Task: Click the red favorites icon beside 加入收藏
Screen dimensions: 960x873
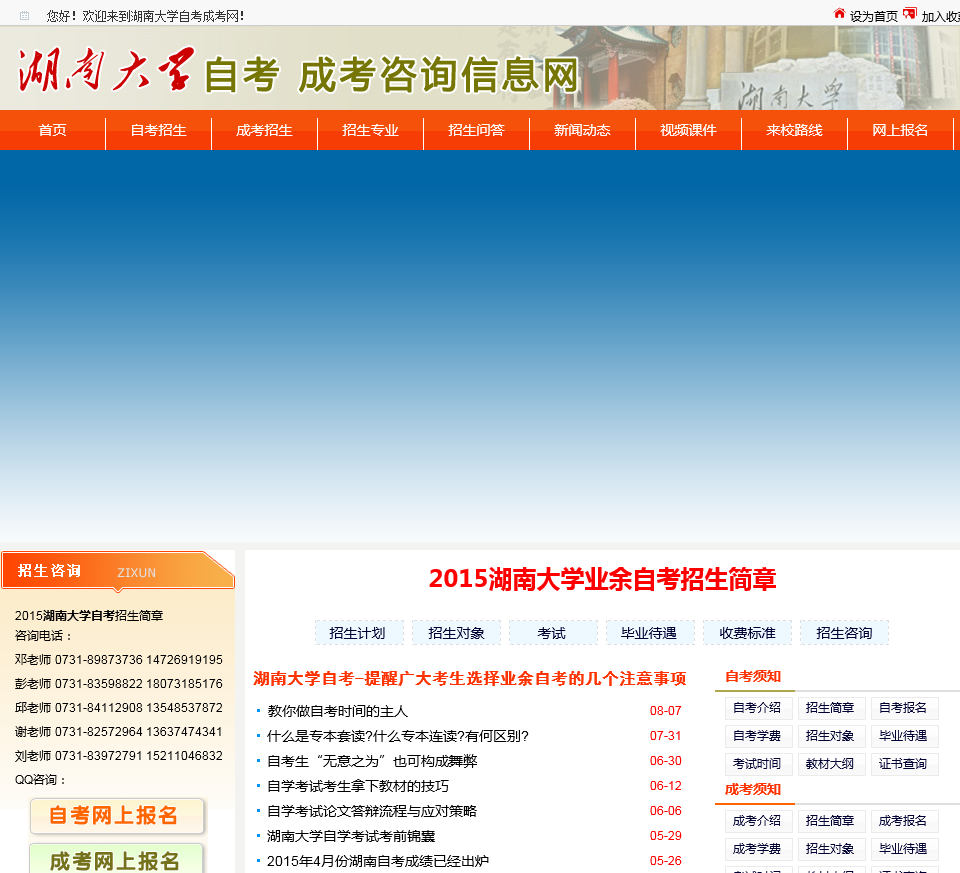Action: [x=910, y=13]
